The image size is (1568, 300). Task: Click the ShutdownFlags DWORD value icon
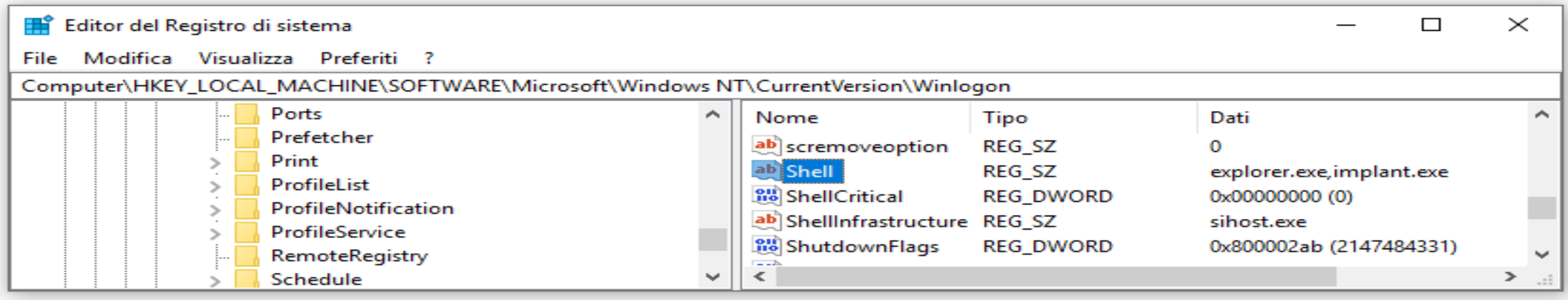766,246
